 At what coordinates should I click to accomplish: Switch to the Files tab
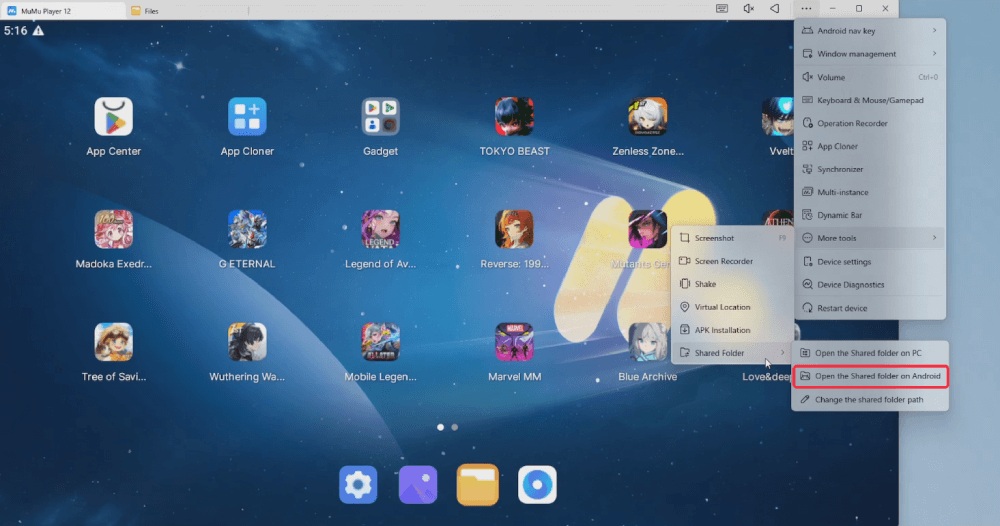145,11
